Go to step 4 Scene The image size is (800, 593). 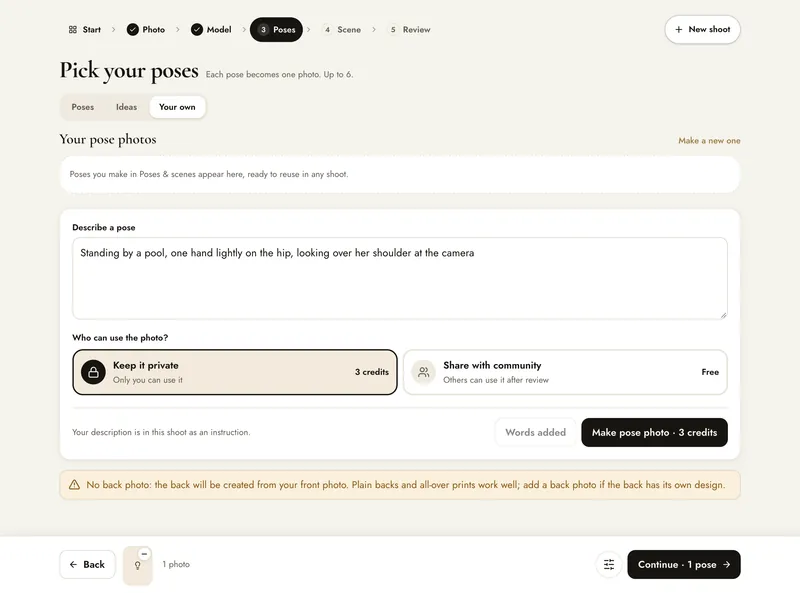tap(342, 30)
